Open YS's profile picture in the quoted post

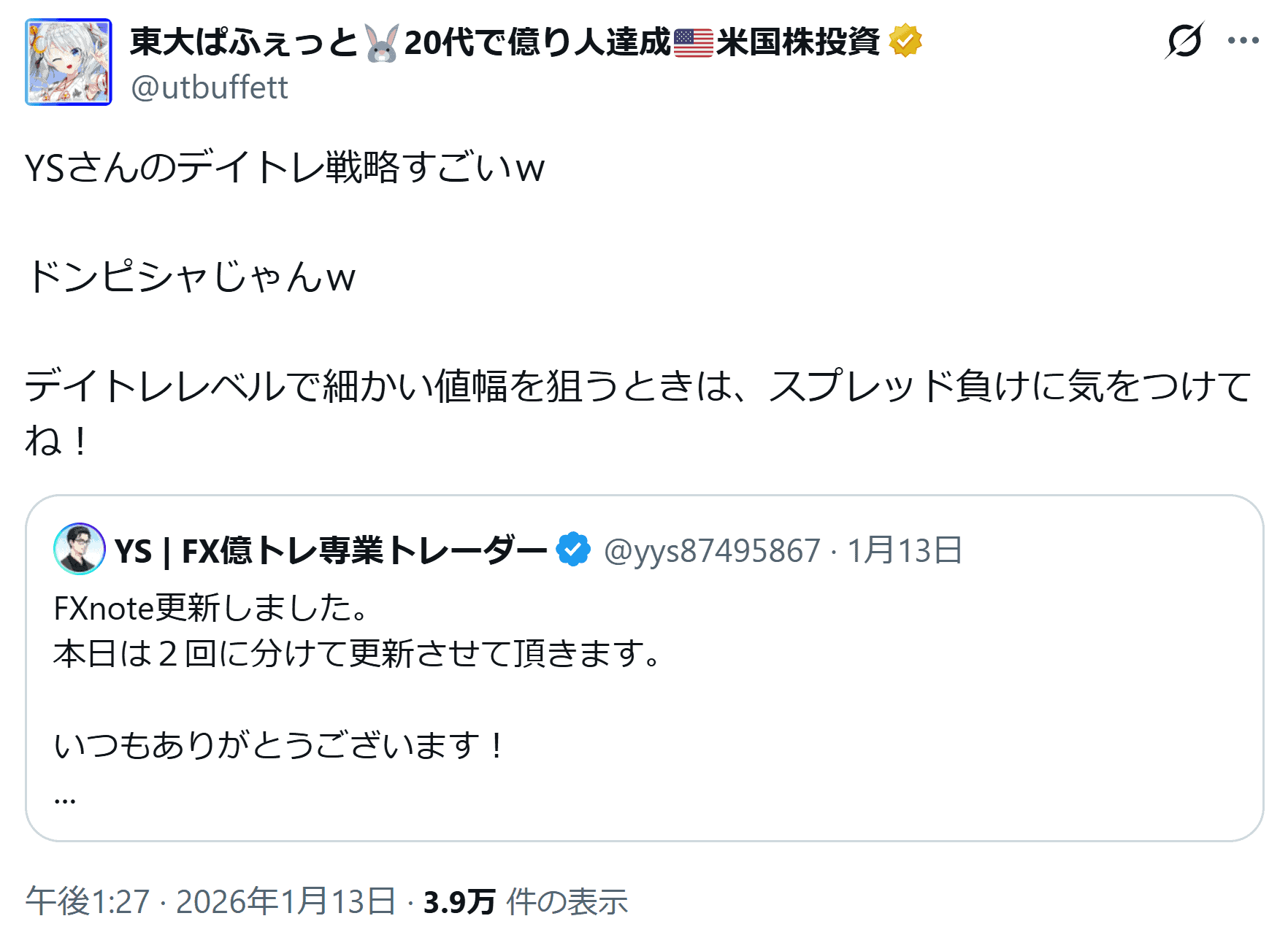(80, 549)
